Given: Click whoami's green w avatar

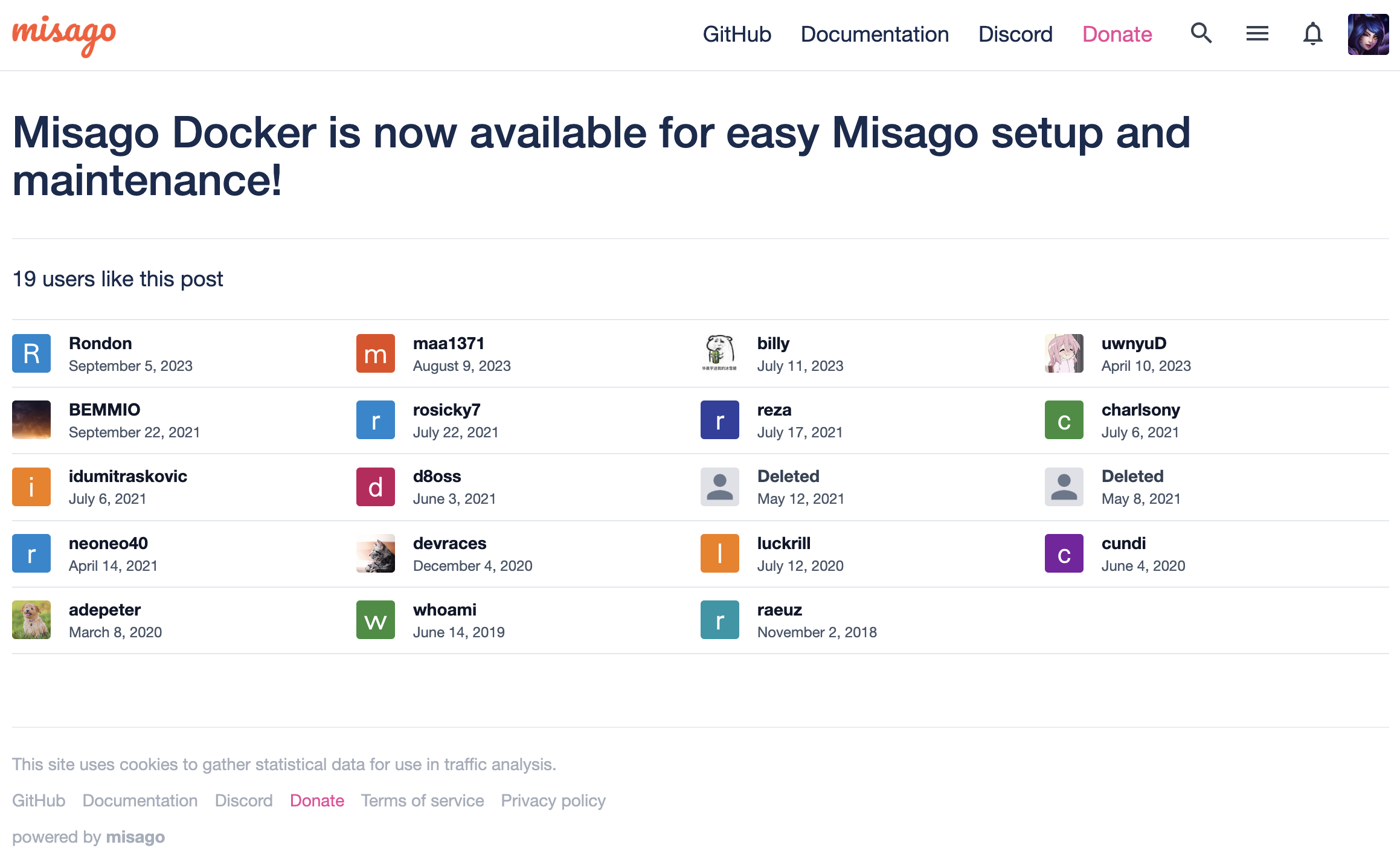Looking at the screenshot, I should coord(375,620).
